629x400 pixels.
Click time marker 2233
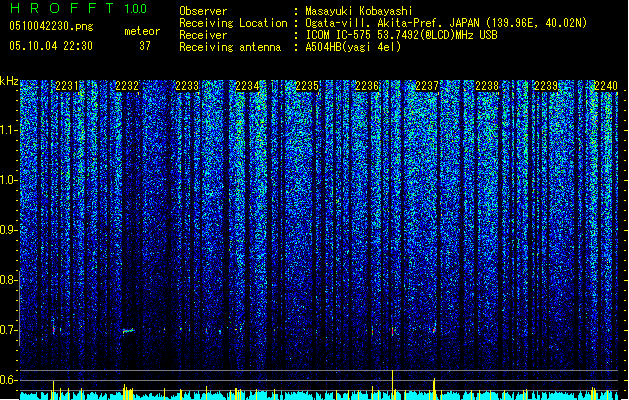tap(187, 86)
